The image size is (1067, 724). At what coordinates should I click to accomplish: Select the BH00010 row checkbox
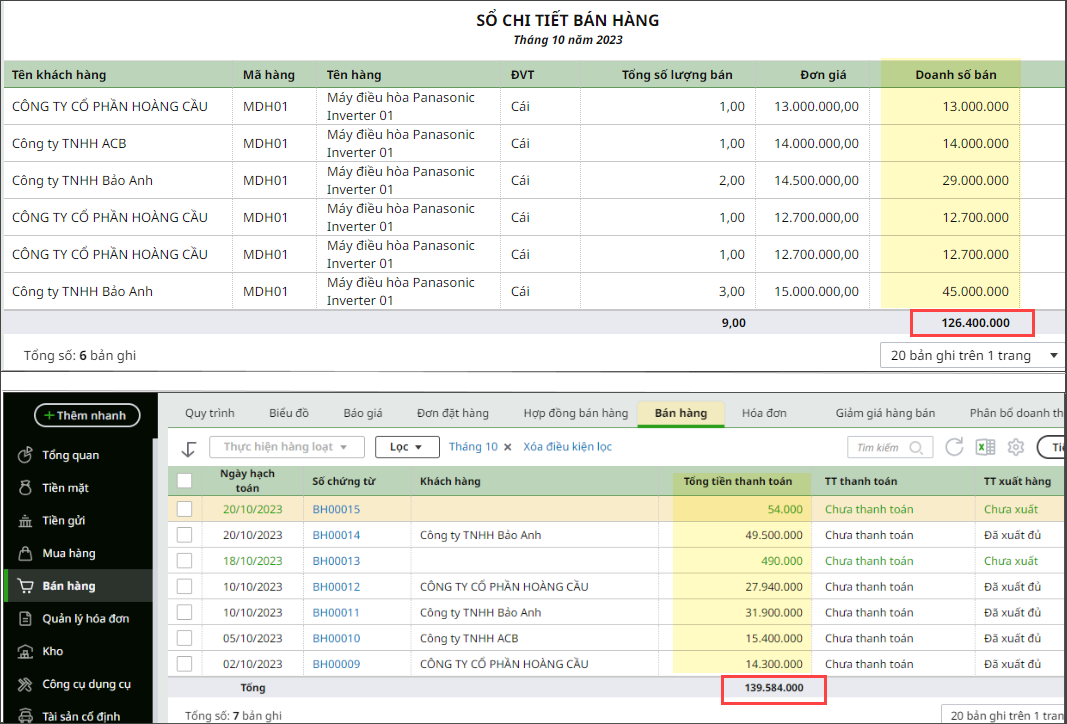point(184,638)
